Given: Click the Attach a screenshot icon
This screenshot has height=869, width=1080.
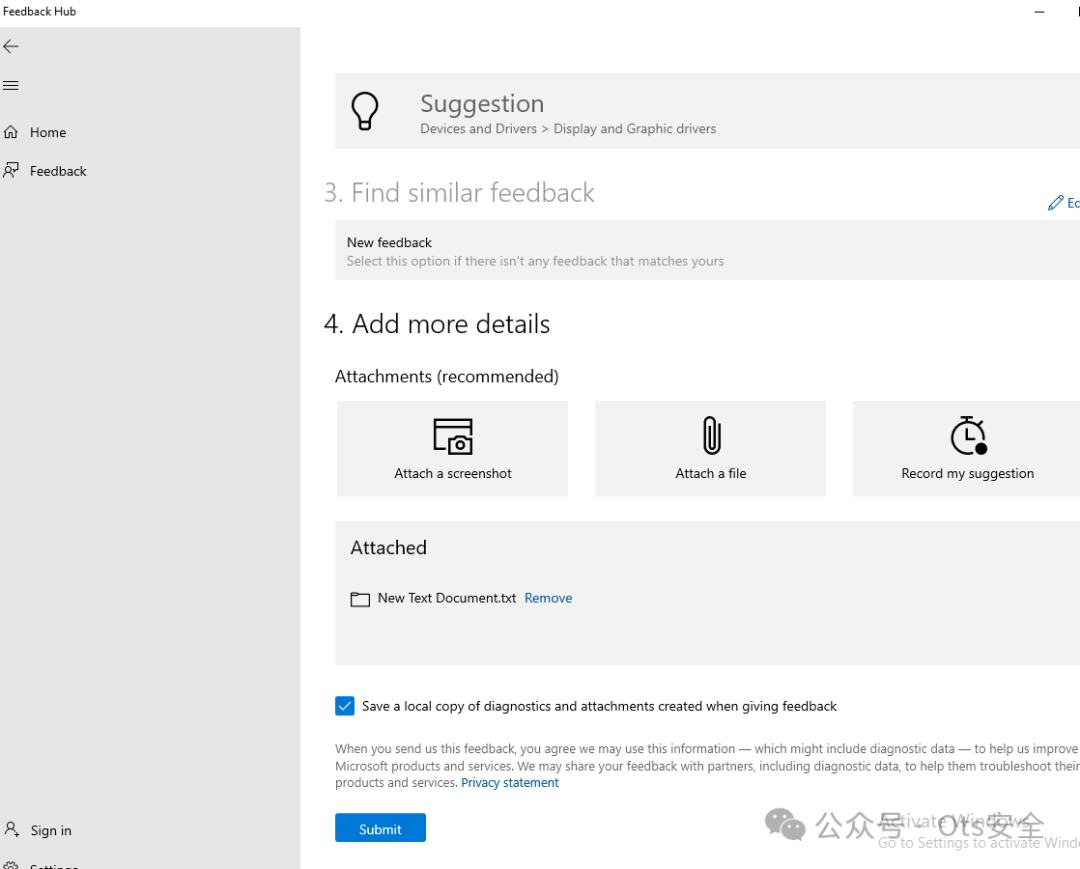Looking at the screenshot, I should point(452,437).
